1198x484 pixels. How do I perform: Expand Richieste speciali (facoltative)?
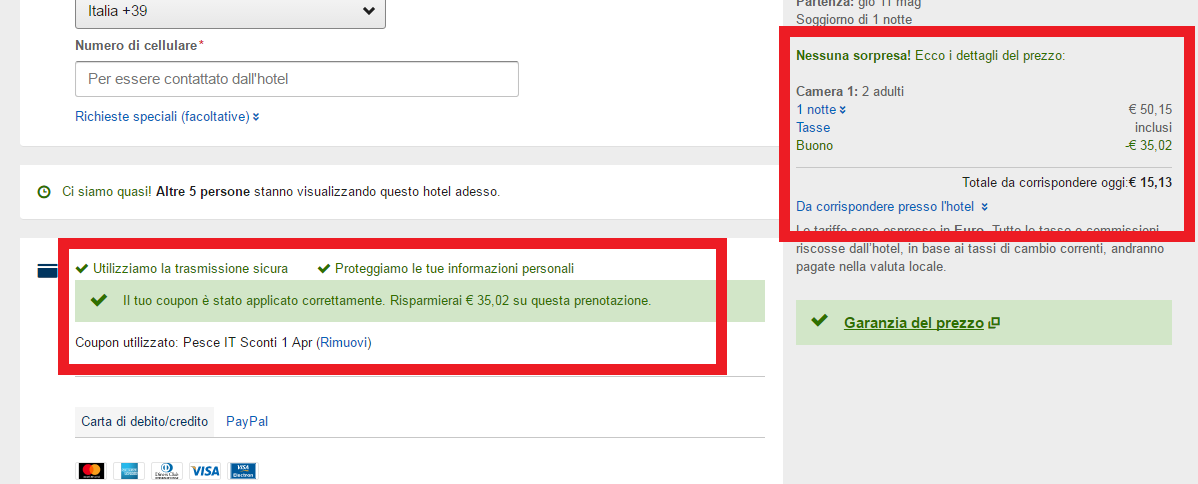pyautogui.click(x=167, y=116)
